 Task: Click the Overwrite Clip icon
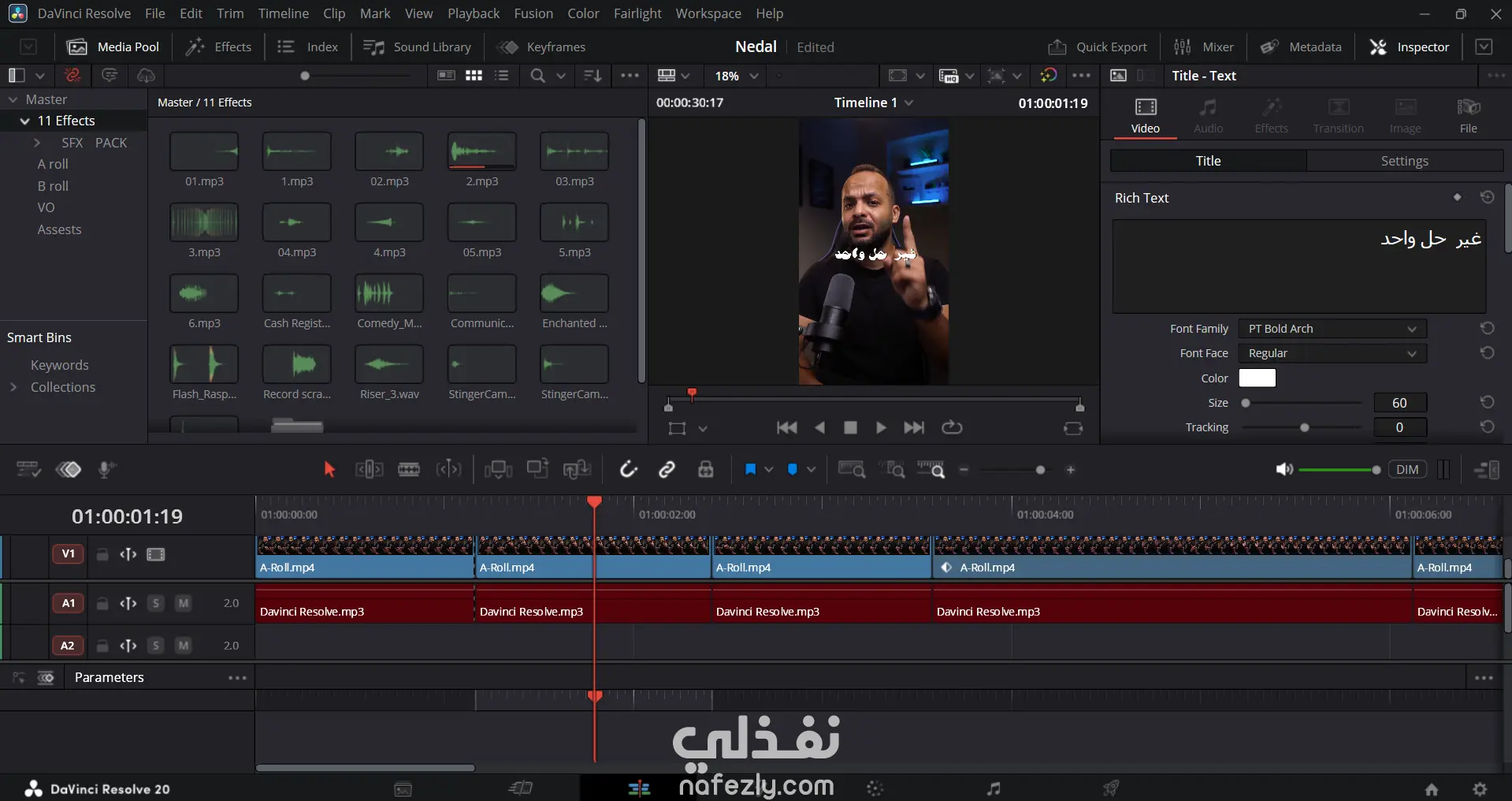tap(537, 469)
